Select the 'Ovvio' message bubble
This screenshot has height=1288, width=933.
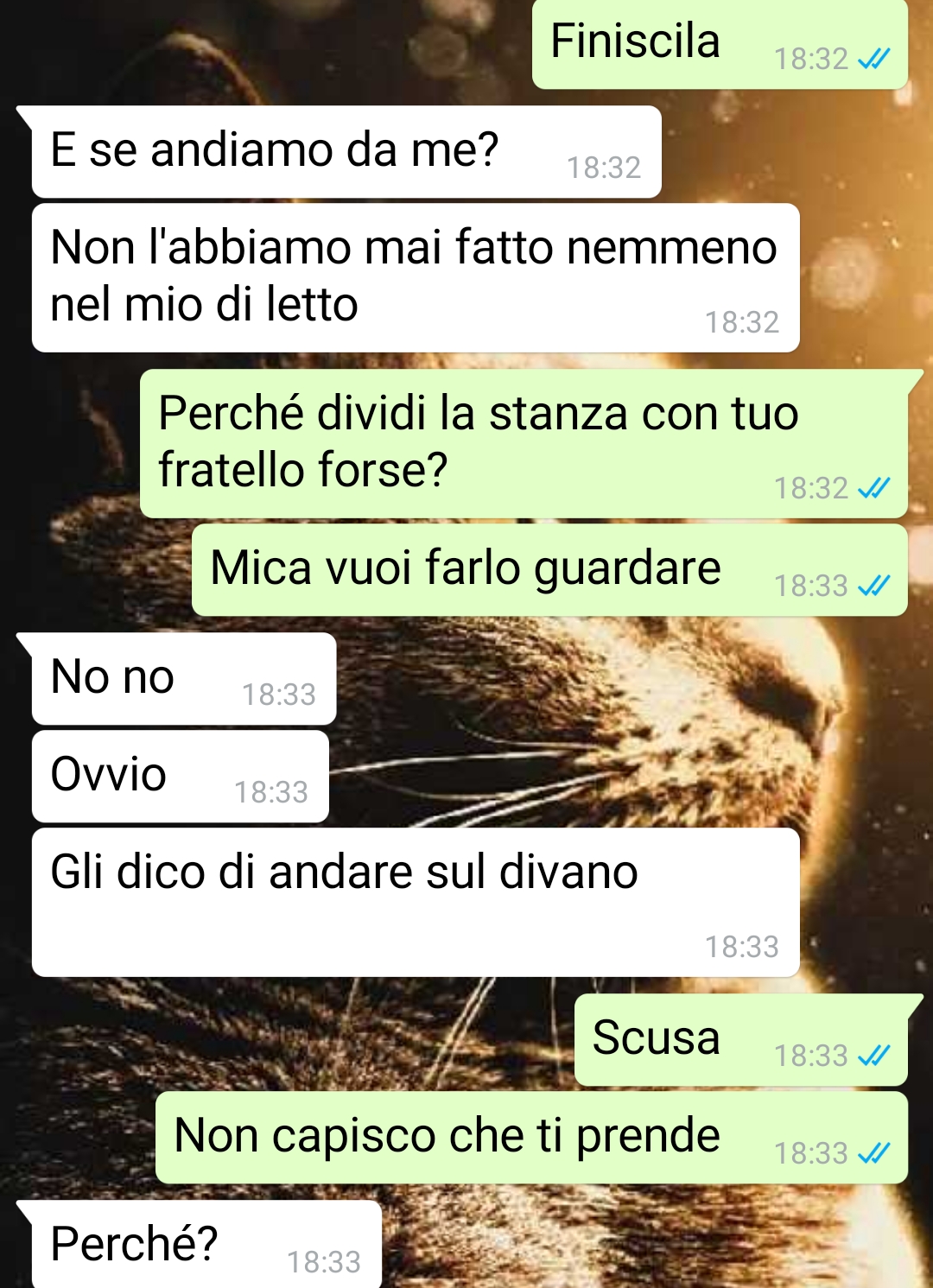[x=181, y=777]
